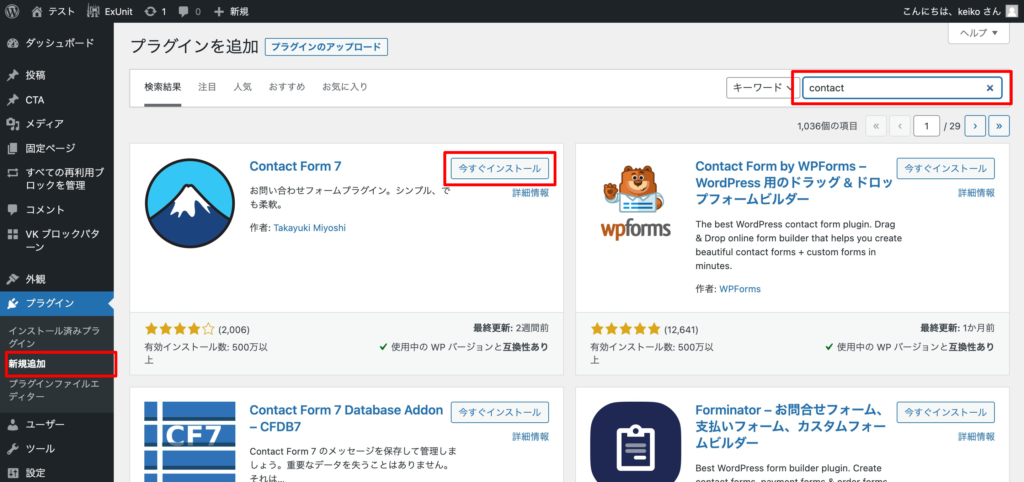
Task: Open Contact Form 7 Database Addon title
Action: point(346,419)
